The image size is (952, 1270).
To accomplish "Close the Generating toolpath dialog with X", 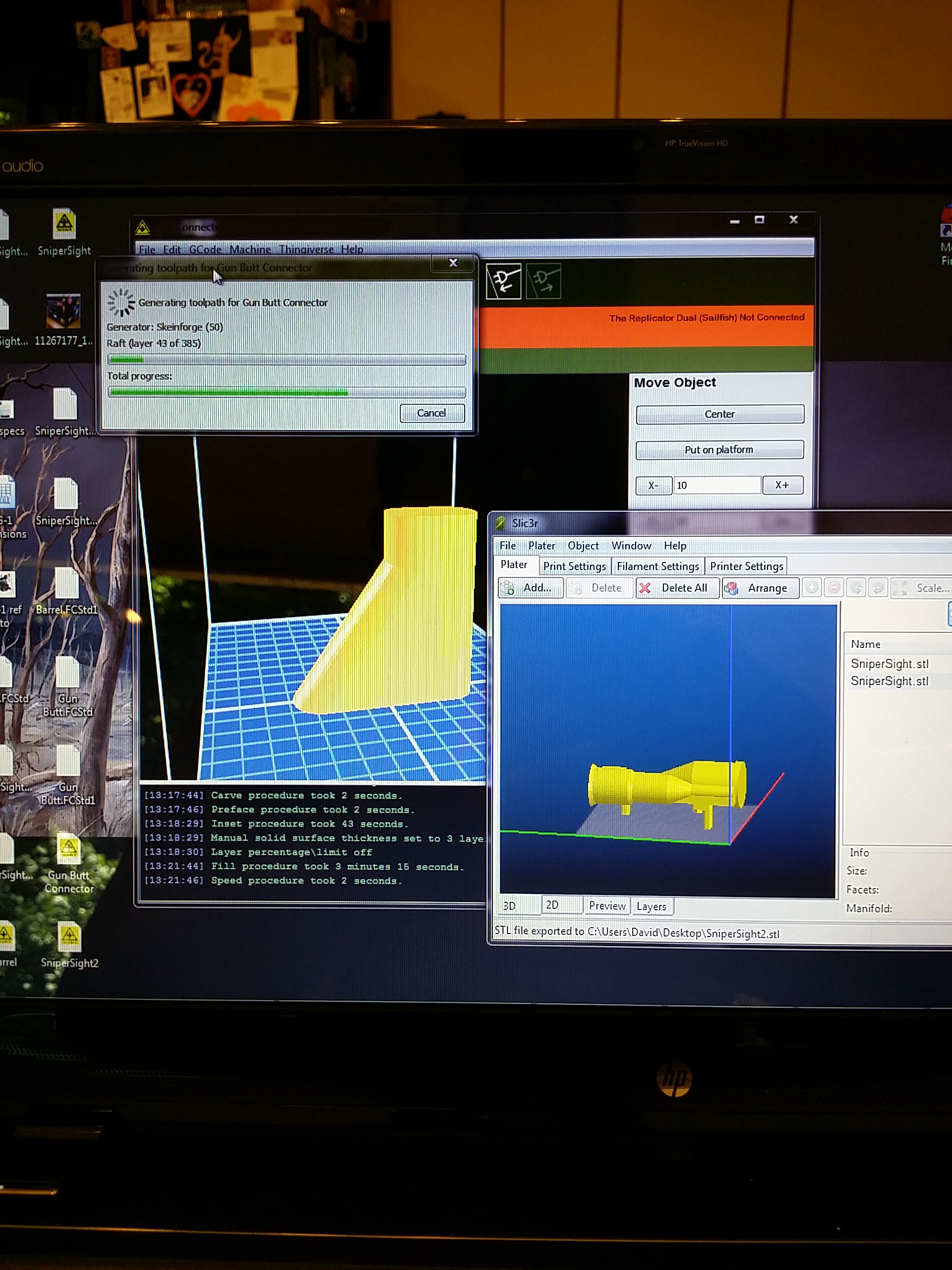I will [453, 263].
